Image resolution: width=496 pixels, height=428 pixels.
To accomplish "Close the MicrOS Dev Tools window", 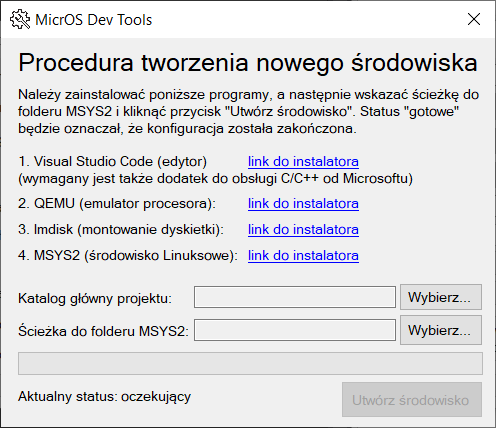I will tap(474, 19).
